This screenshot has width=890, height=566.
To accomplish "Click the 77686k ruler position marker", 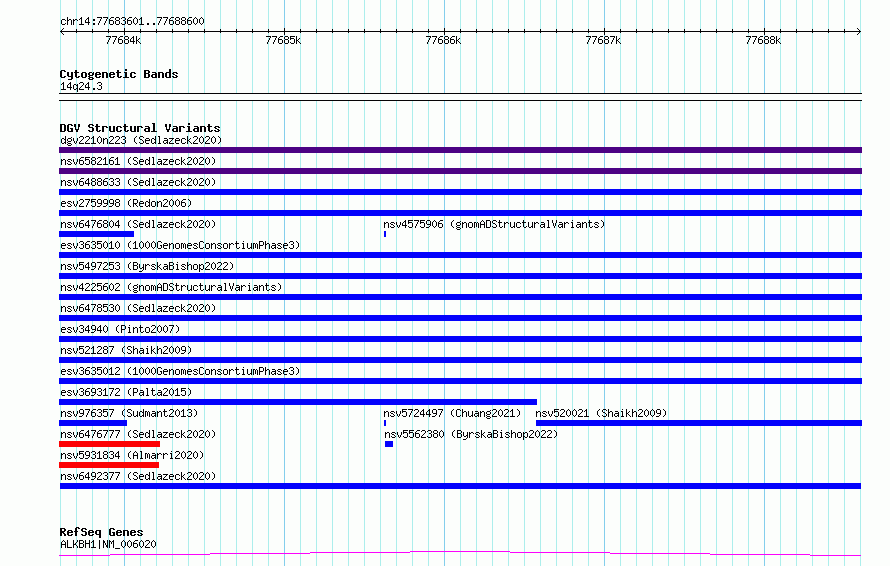I will (443, 40).
